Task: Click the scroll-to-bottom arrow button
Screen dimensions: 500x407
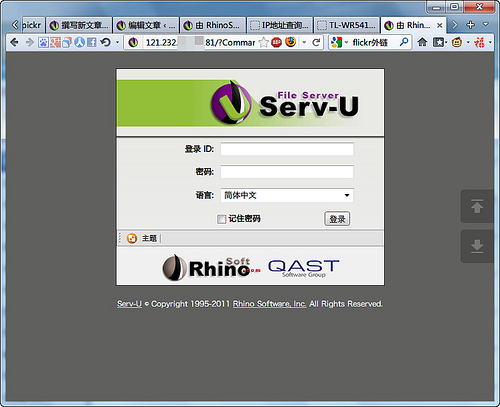Action: coord(477,246)
